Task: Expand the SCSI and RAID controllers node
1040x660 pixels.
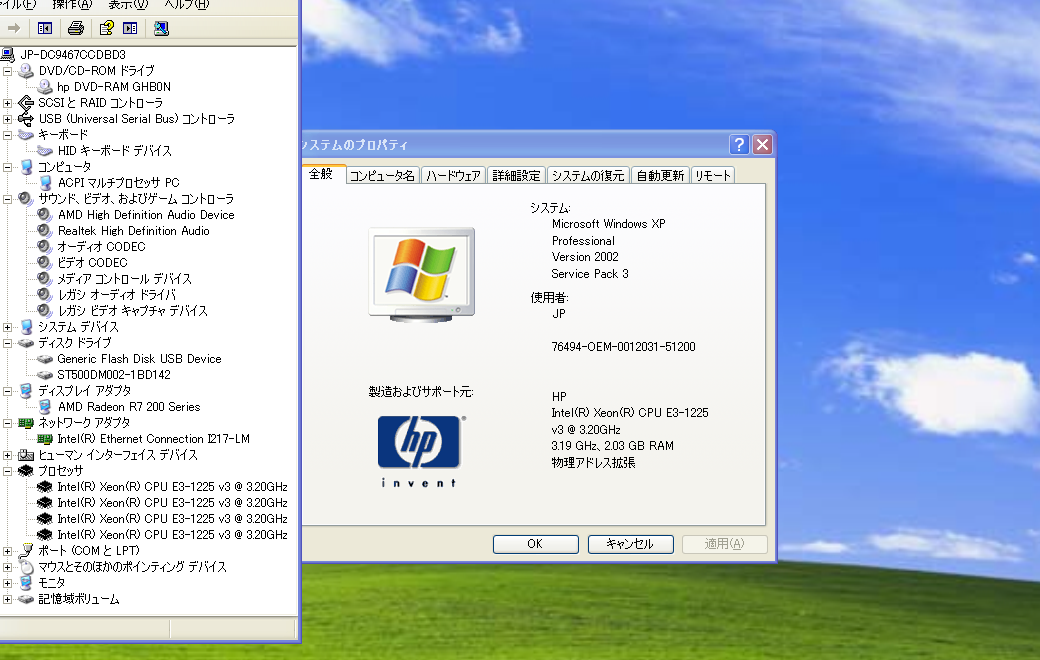Action: click(7, 103)
